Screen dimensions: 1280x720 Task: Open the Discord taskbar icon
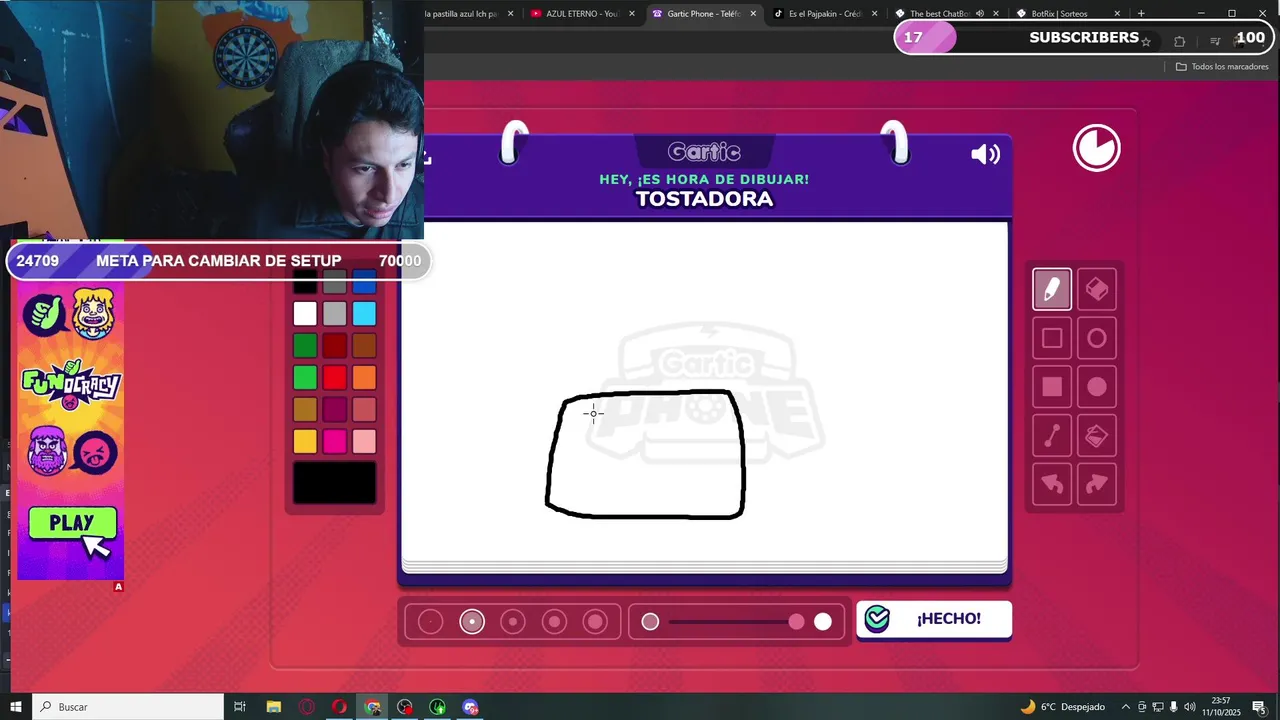(x=471, y=707)
